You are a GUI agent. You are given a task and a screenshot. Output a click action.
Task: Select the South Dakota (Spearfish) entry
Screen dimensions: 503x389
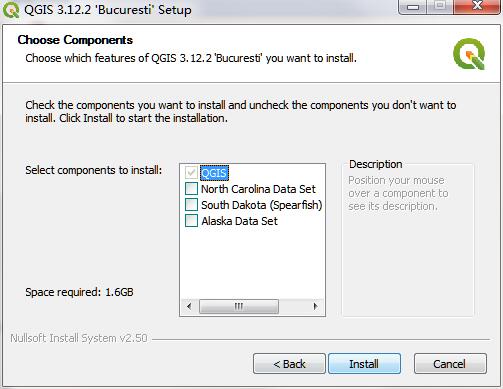[262, 205]
